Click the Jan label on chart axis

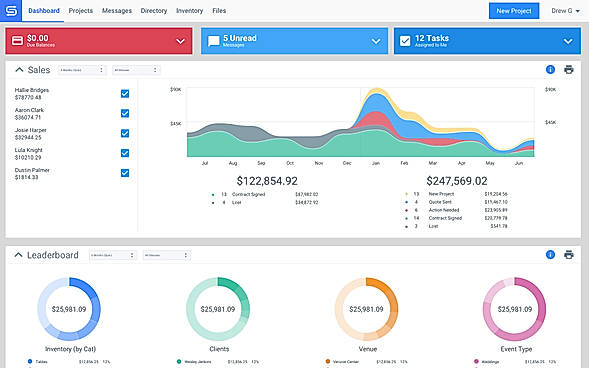click(376, 163)
